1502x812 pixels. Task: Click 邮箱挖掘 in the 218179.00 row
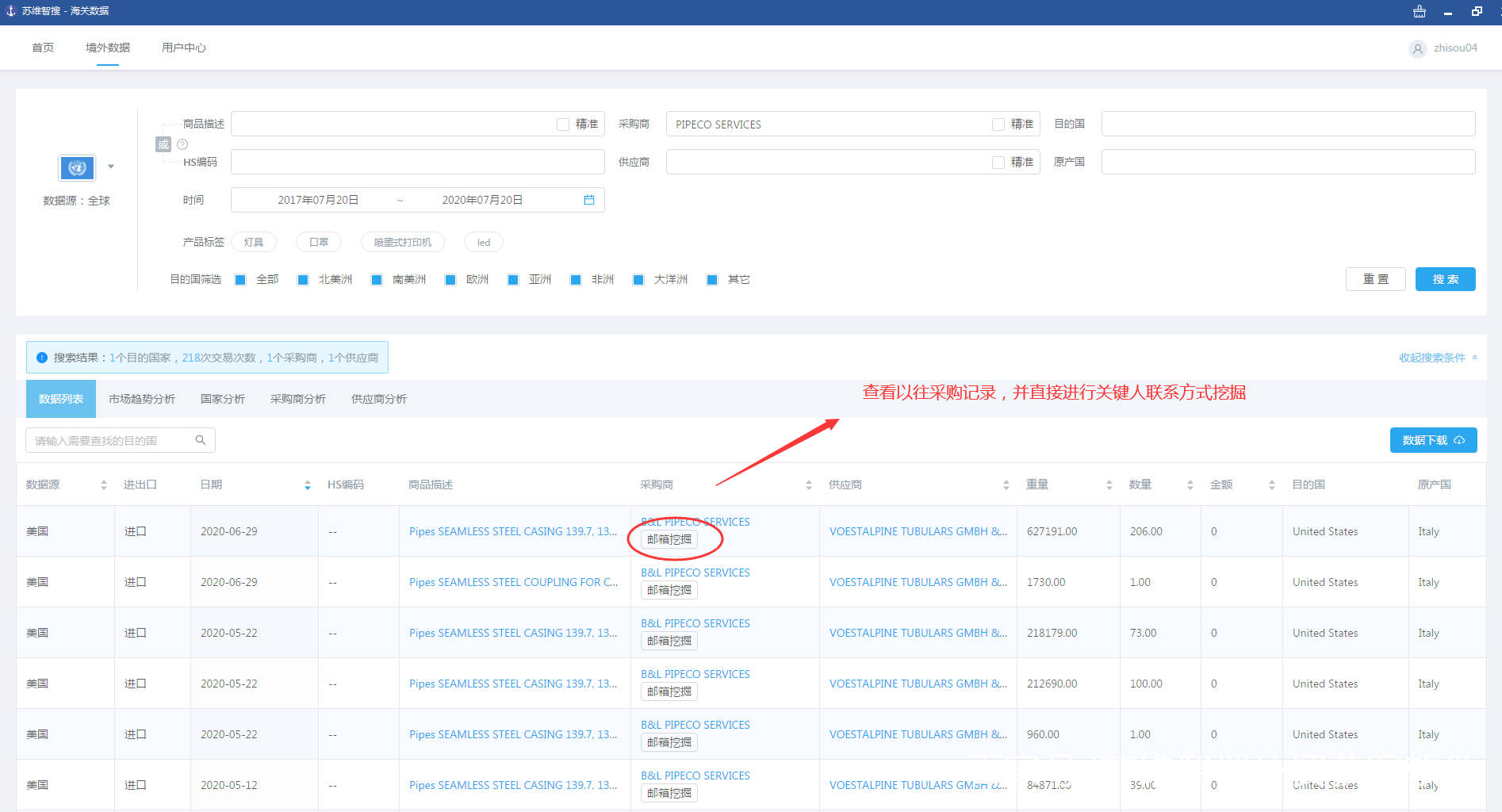click(x=669, y=641)
